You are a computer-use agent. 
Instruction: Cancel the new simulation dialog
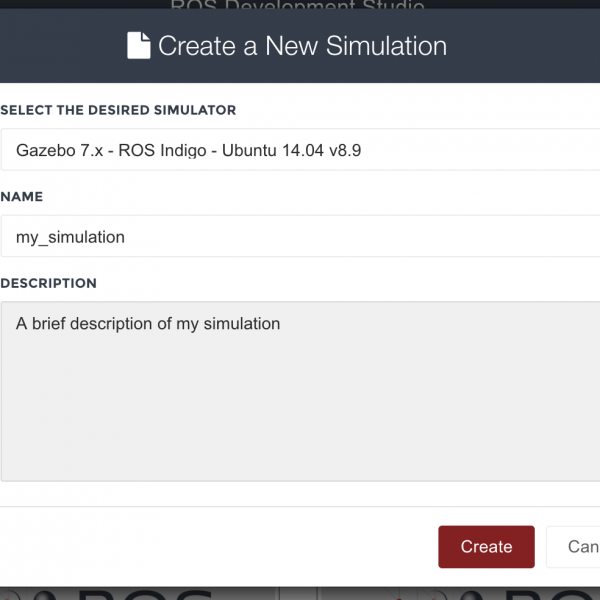[x=573, y=546]
